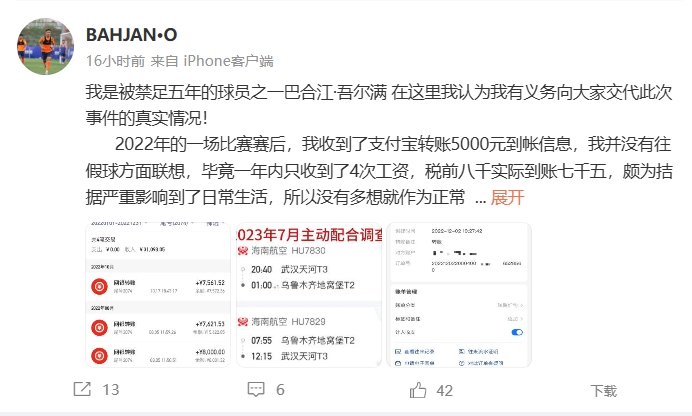Click red payroll icon beside +¥7,561.52

[x=99, y=286]
